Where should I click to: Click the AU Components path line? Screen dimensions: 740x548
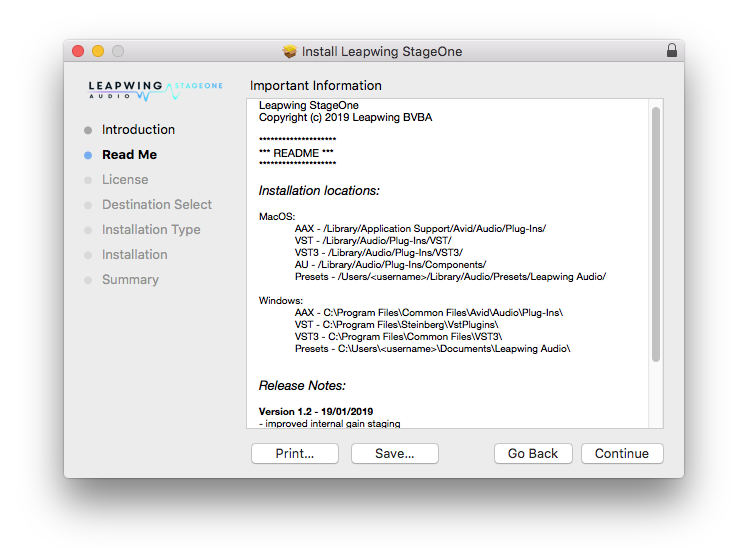click(x=390, y=265)
